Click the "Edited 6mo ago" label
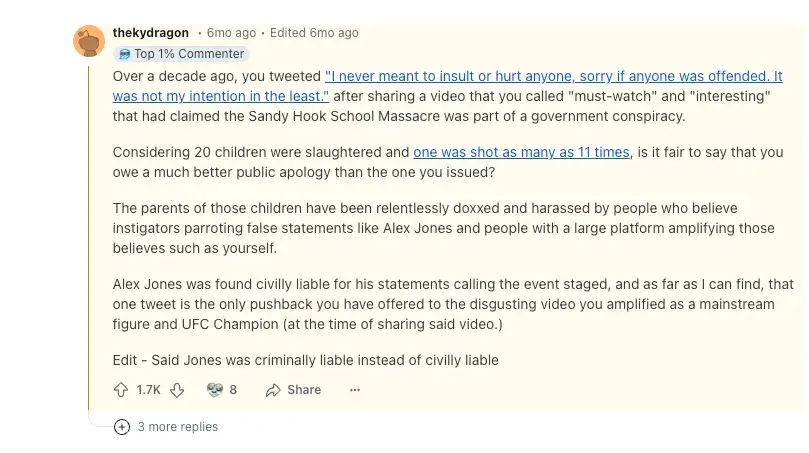 (314, 33)
